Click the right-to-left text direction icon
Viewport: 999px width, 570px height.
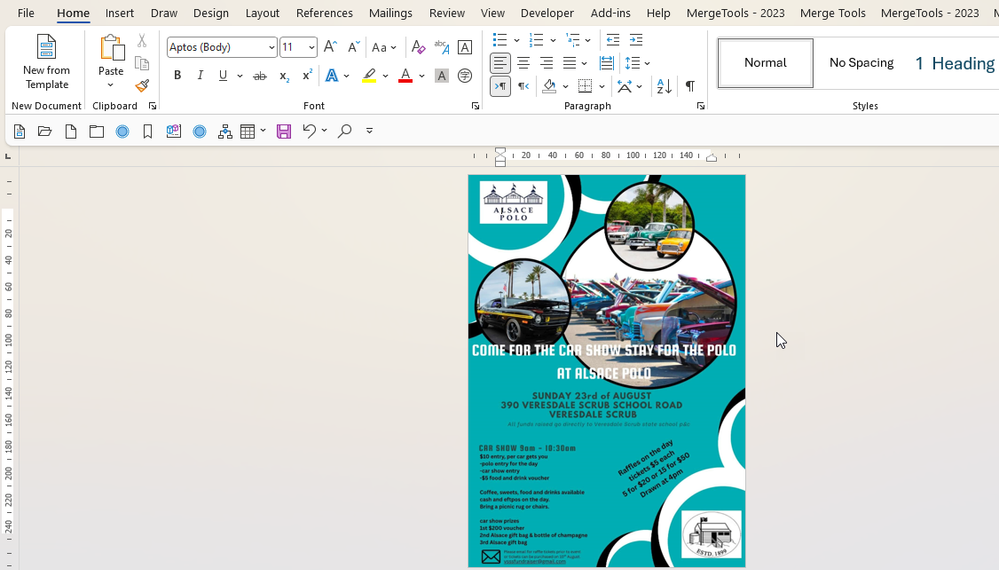[x=523, y=86]
